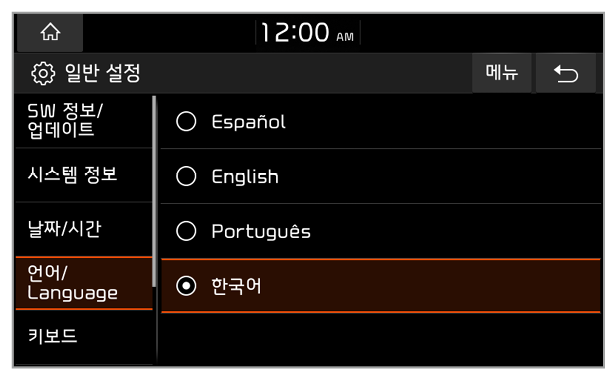The height and width of the screenshot is (378, 615).
Task: Click the back arrow icon
Action: (x=566, y=74)
